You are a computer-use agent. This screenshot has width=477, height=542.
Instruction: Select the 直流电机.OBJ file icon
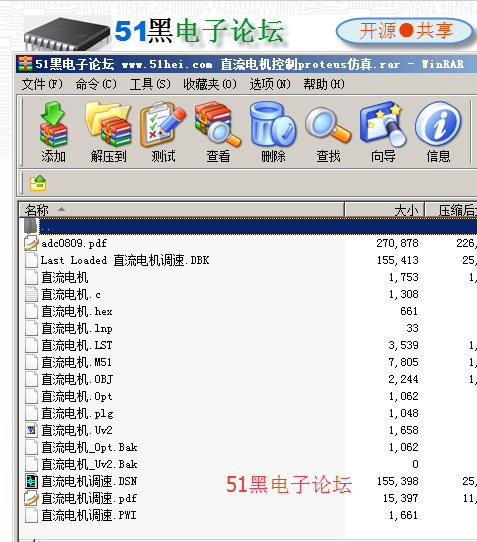pyautogui.click(x=31, y=379)
